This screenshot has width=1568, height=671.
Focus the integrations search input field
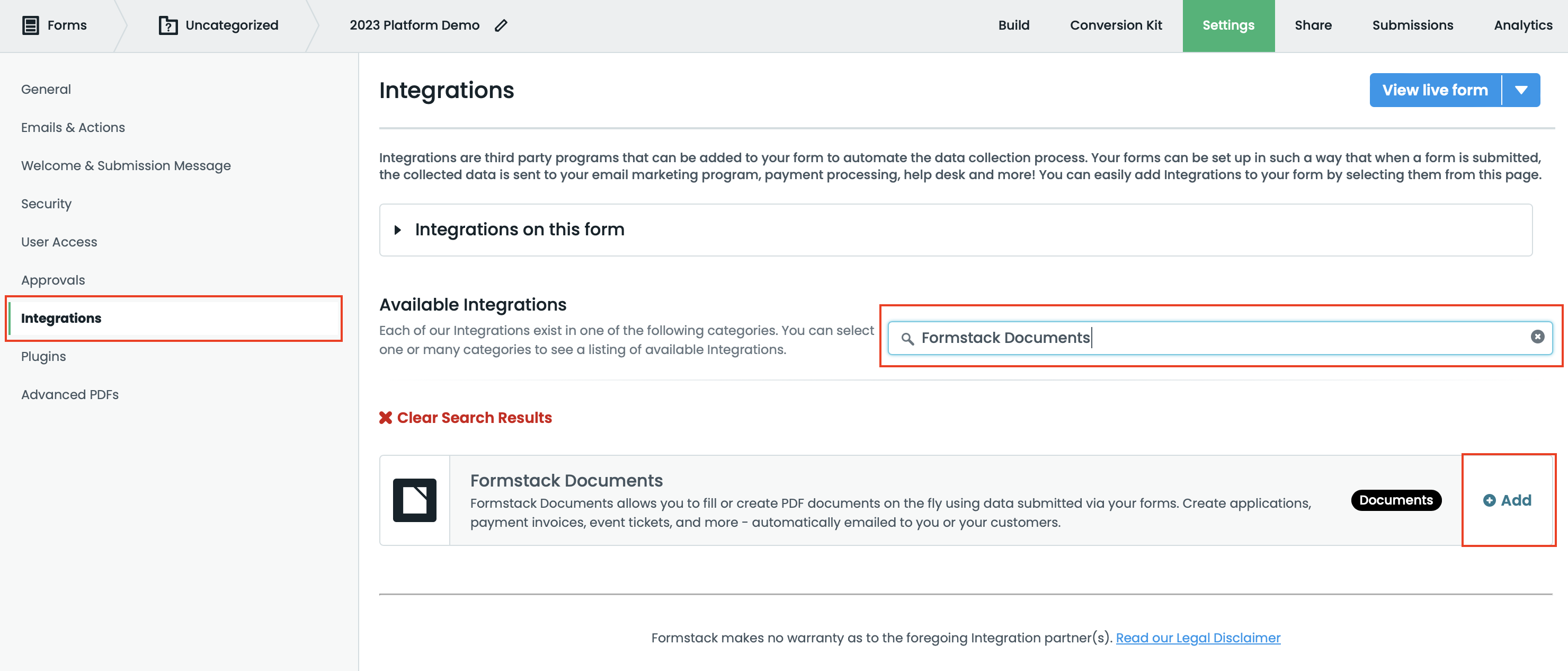point(1217,338)
